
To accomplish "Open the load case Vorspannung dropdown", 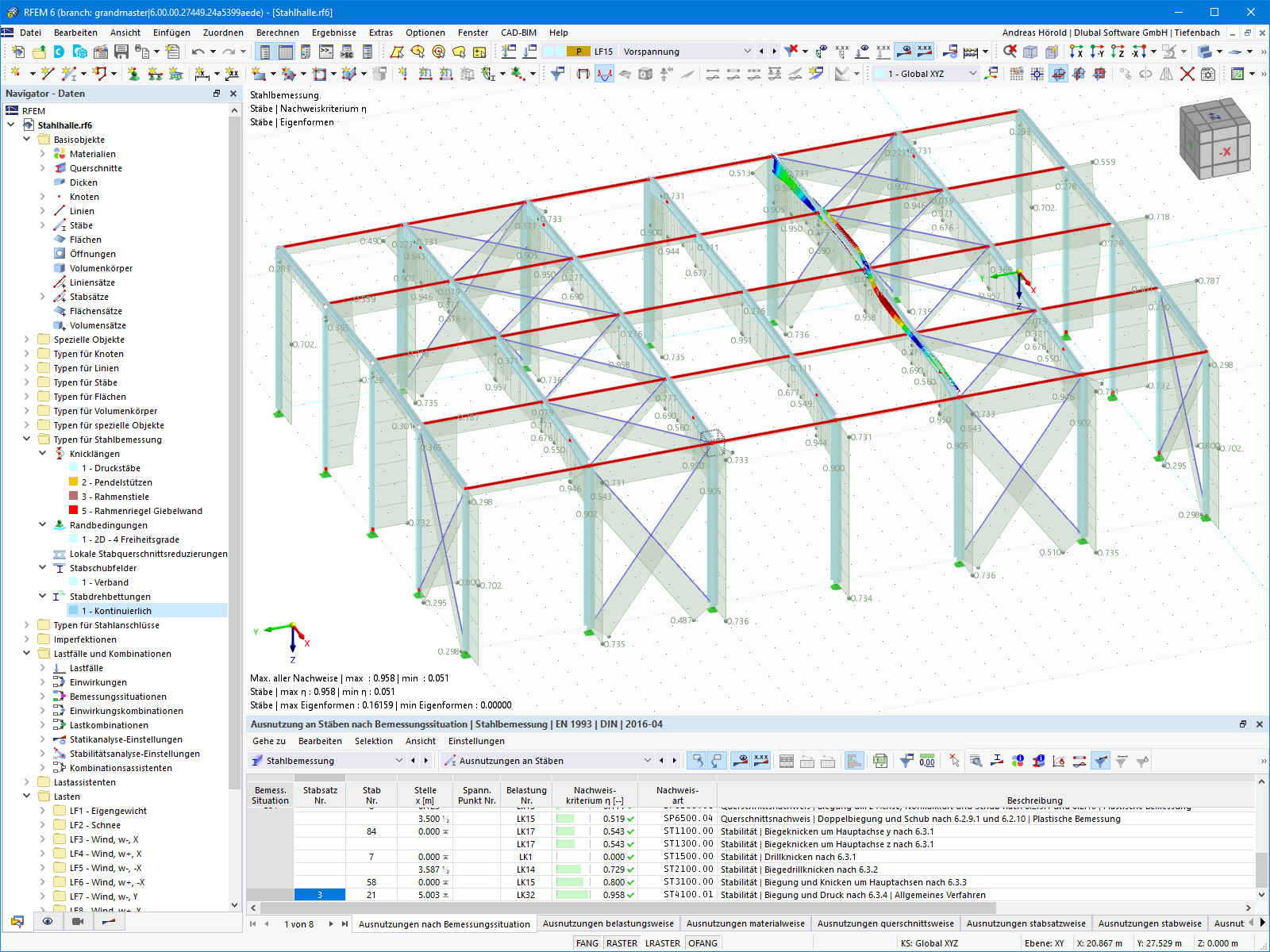I will coord(746,52).
